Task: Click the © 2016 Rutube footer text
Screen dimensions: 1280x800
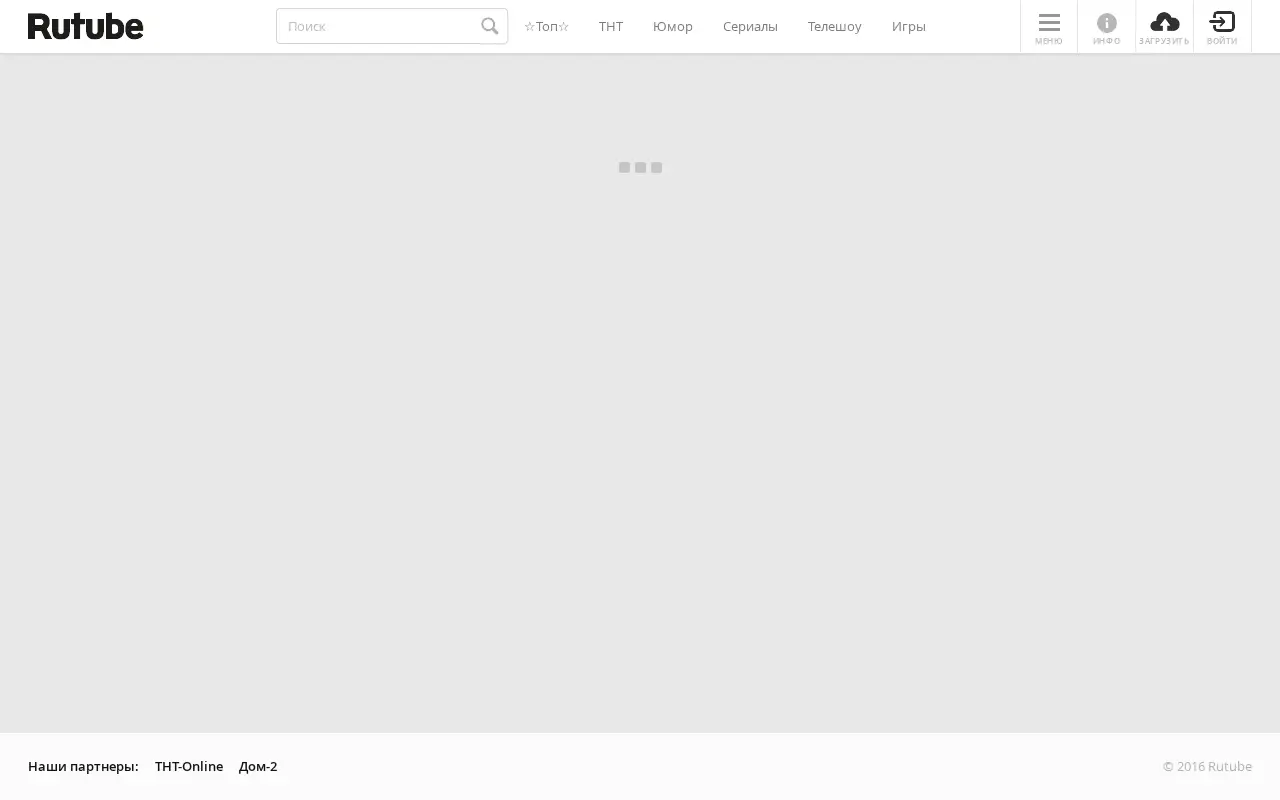Action: click(x=1207, y=766)
